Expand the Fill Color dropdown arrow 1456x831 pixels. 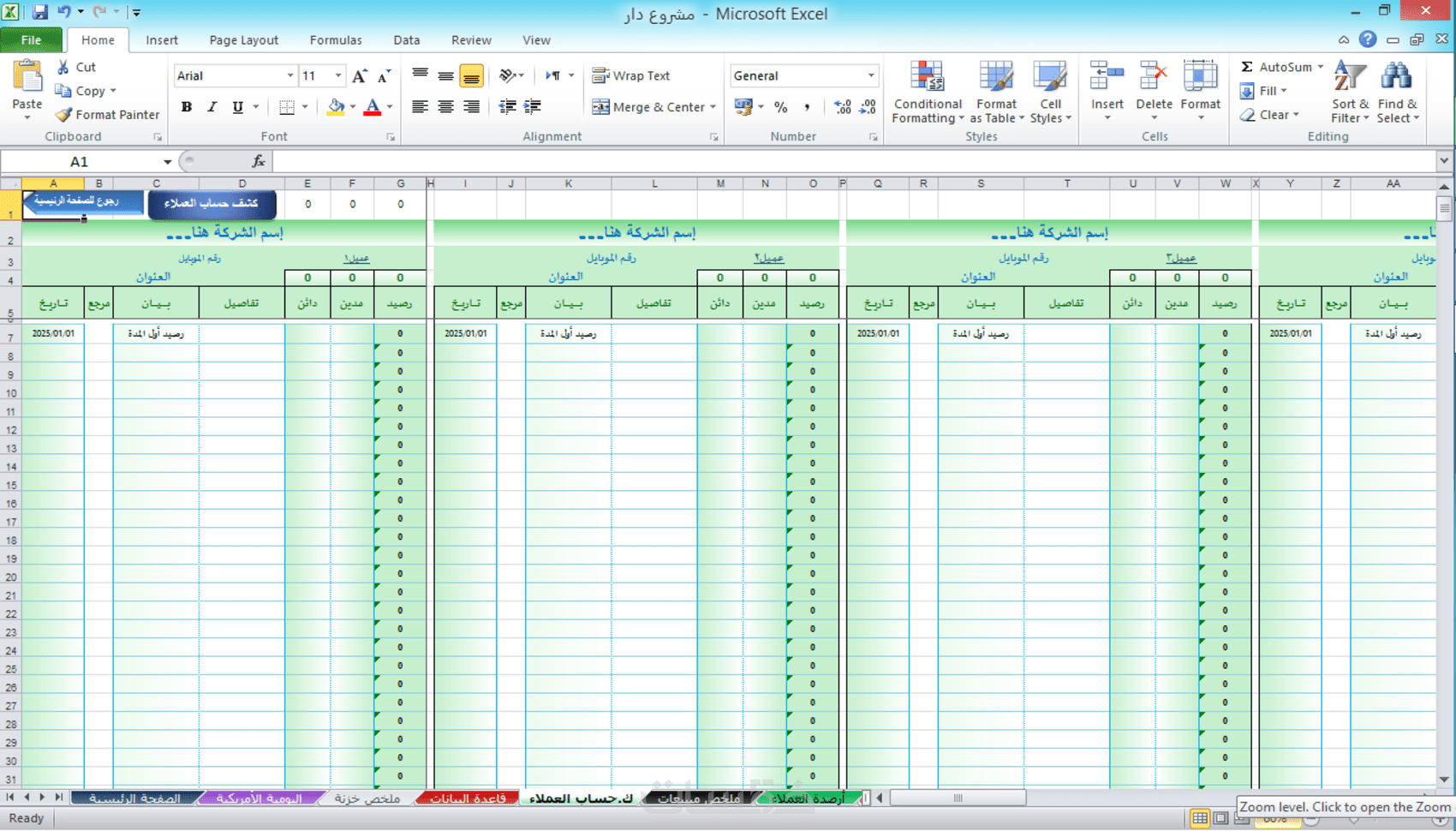tap(353, 107)
